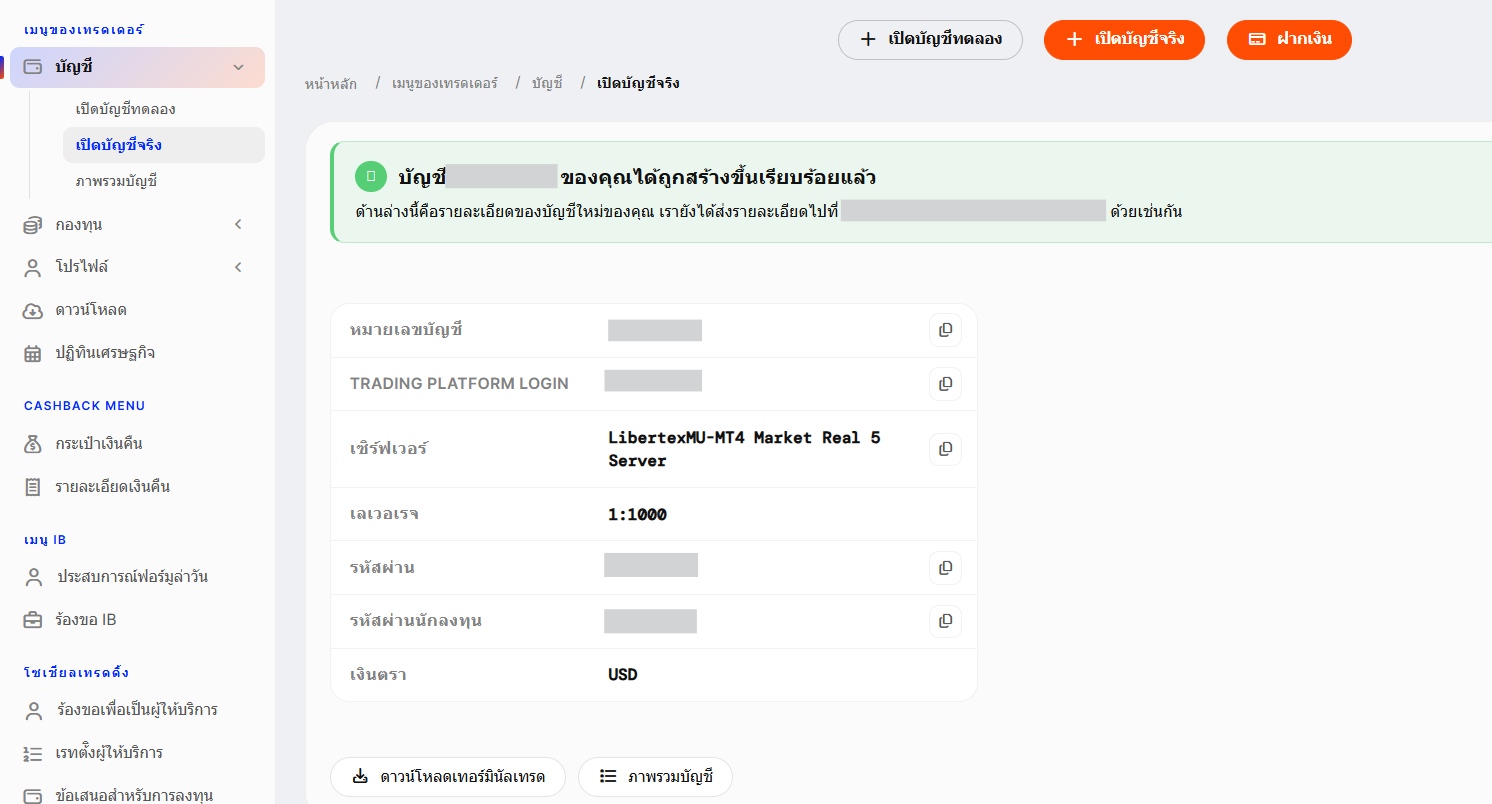
Task: Copy the account number (หมายเลขบัญชี)
Action: tap(945, 330)
